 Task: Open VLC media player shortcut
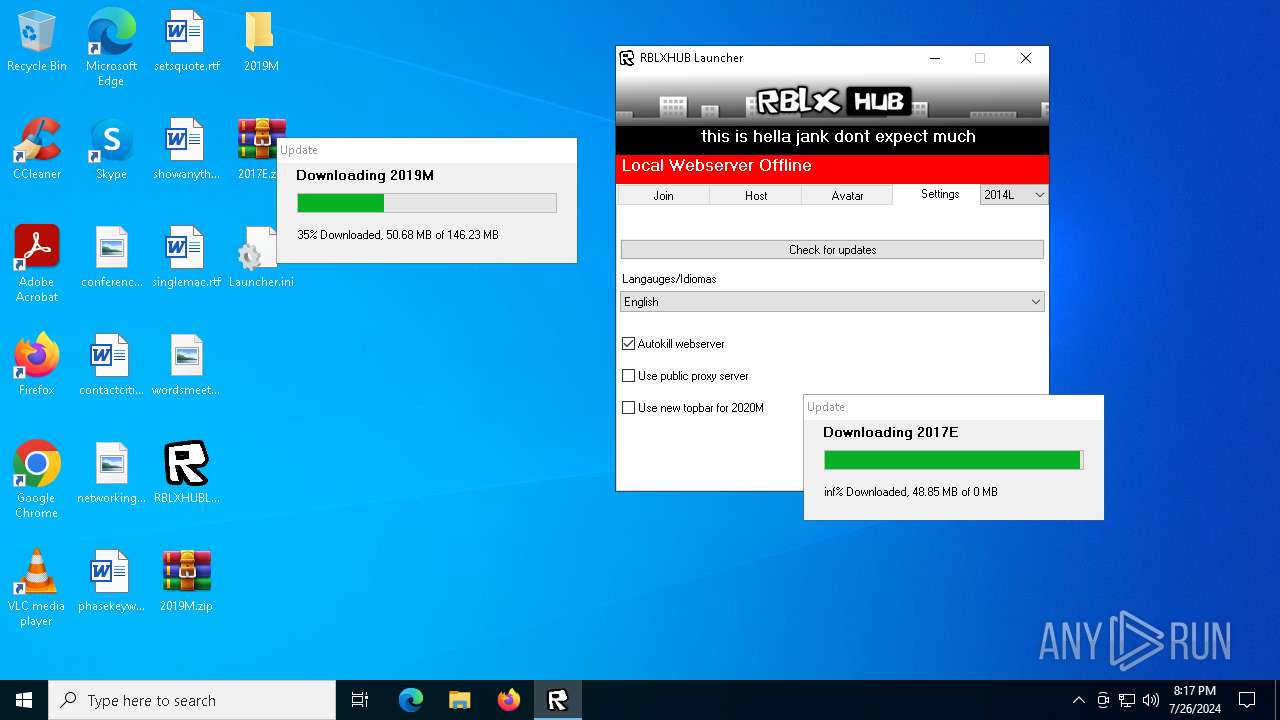pyautogui.click(x=37, y=587)
